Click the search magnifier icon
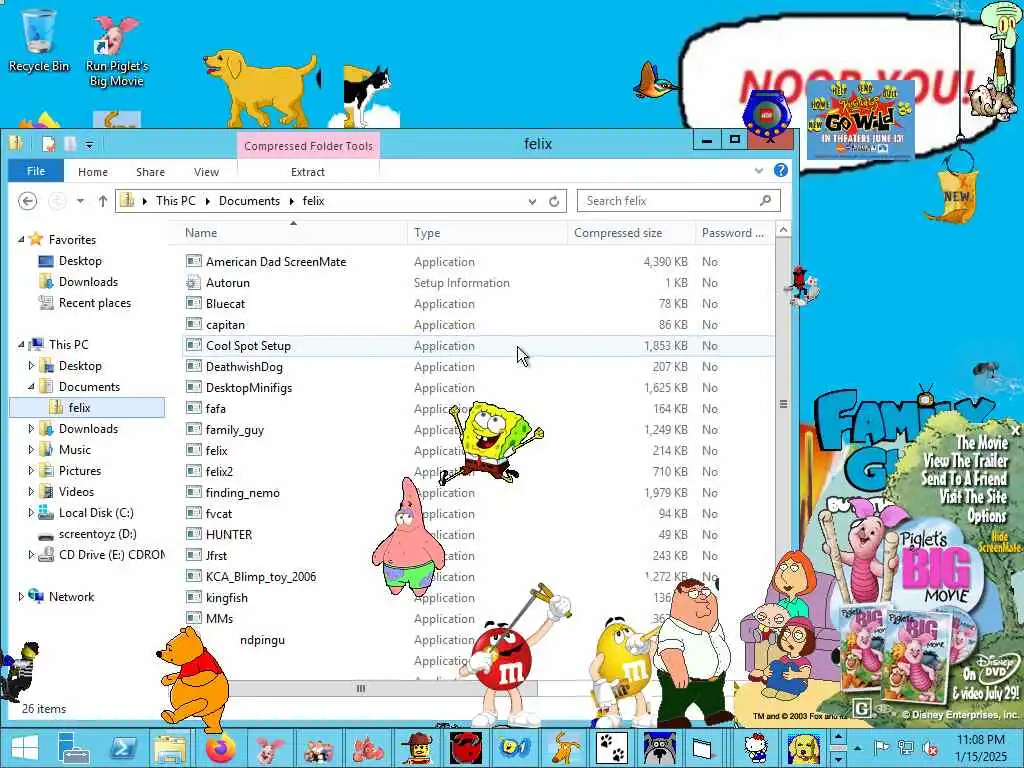Screen dimensions: 1024x768 coord(765,200)
